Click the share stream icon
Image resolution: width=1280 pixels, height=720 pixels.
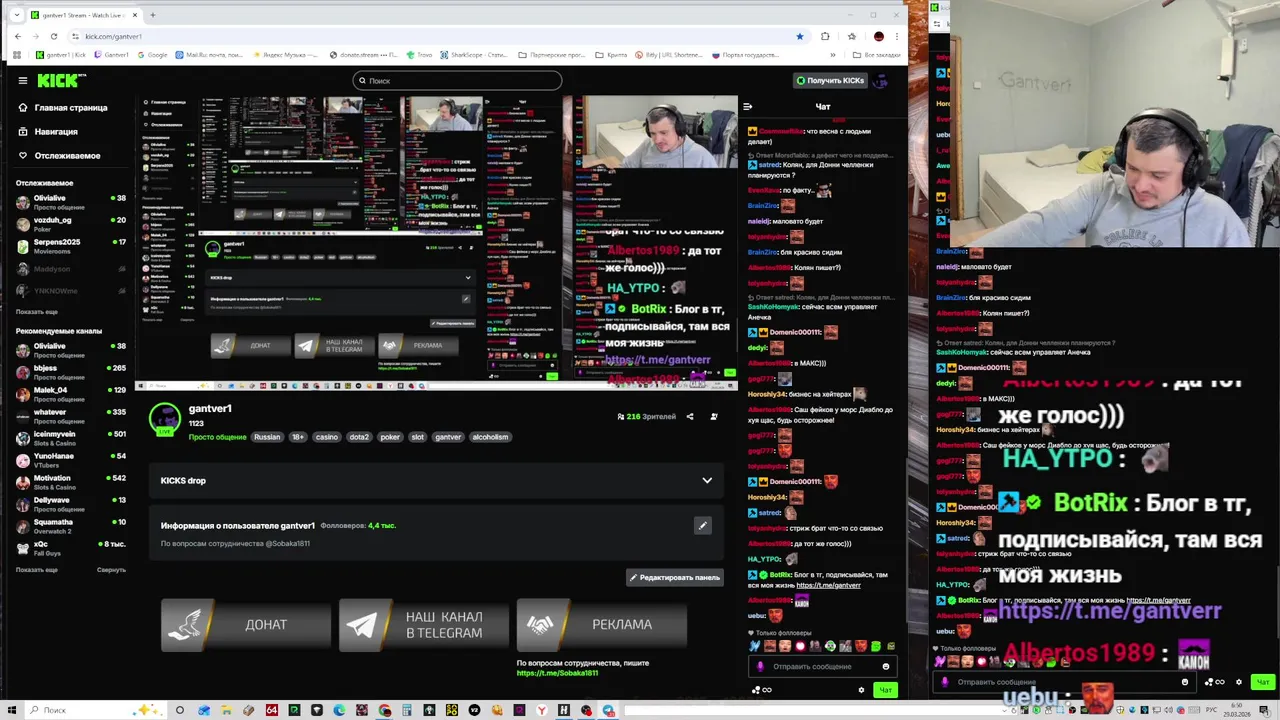pos(690,416)
